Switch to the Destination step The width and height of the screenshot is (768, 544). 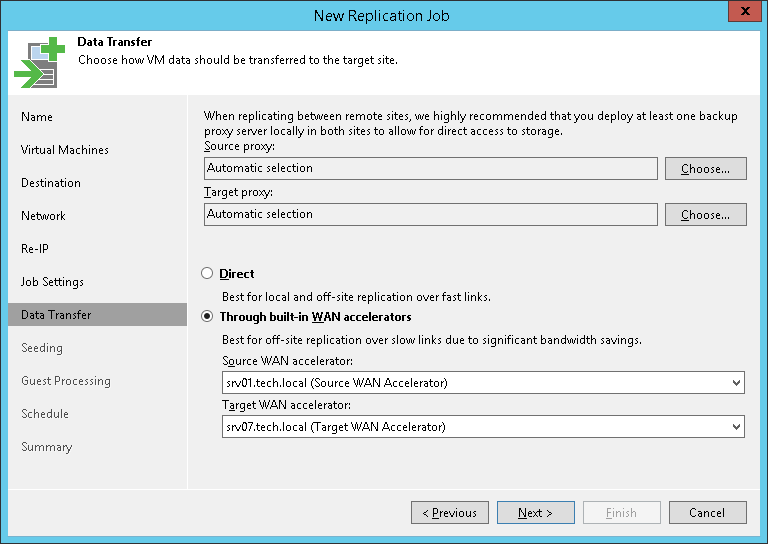point(51,183)
